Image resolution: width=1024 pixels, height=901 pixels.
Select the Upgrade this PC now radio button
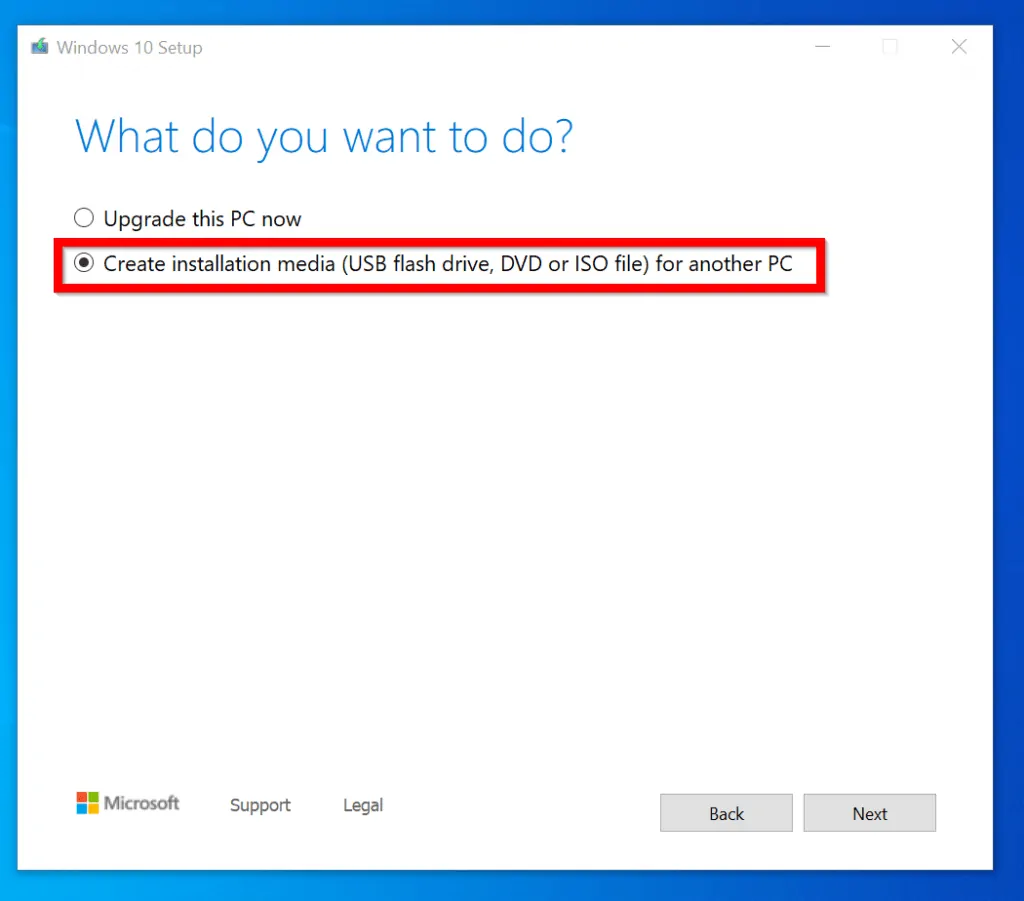[x=84, y=217]
